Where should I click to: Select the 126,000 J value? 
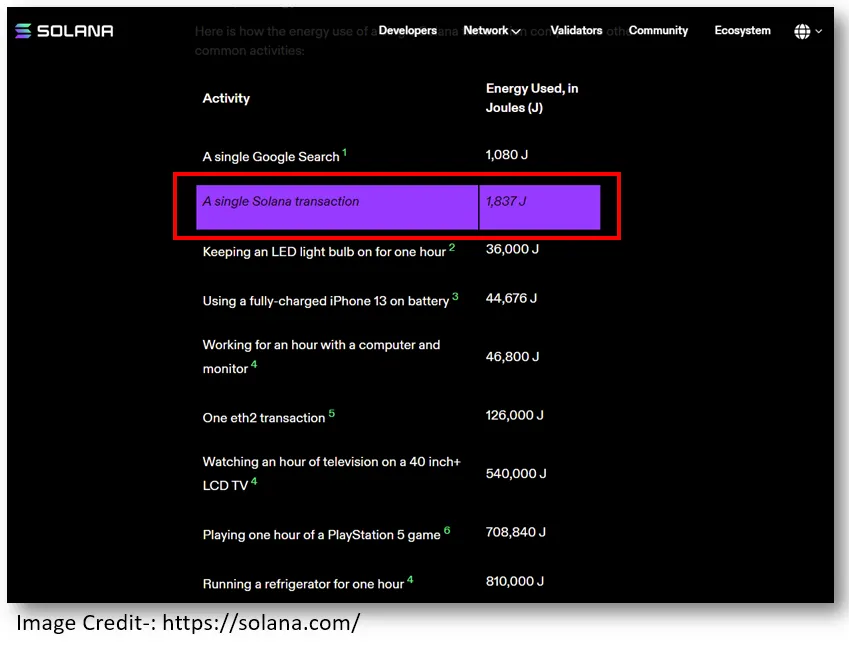coord(514,415)
